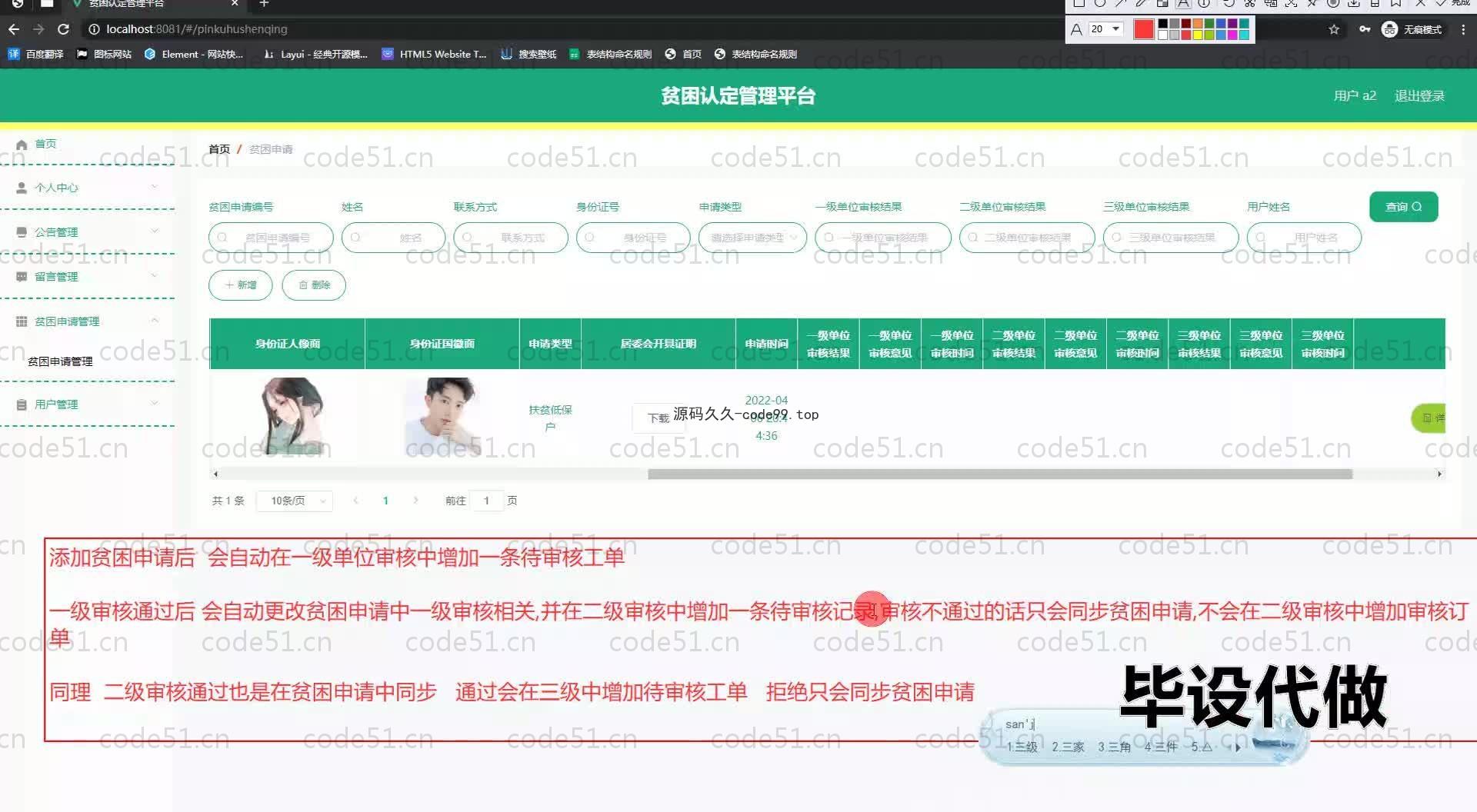
Task: Click the 查询 search button
Action: point(1403,207)
